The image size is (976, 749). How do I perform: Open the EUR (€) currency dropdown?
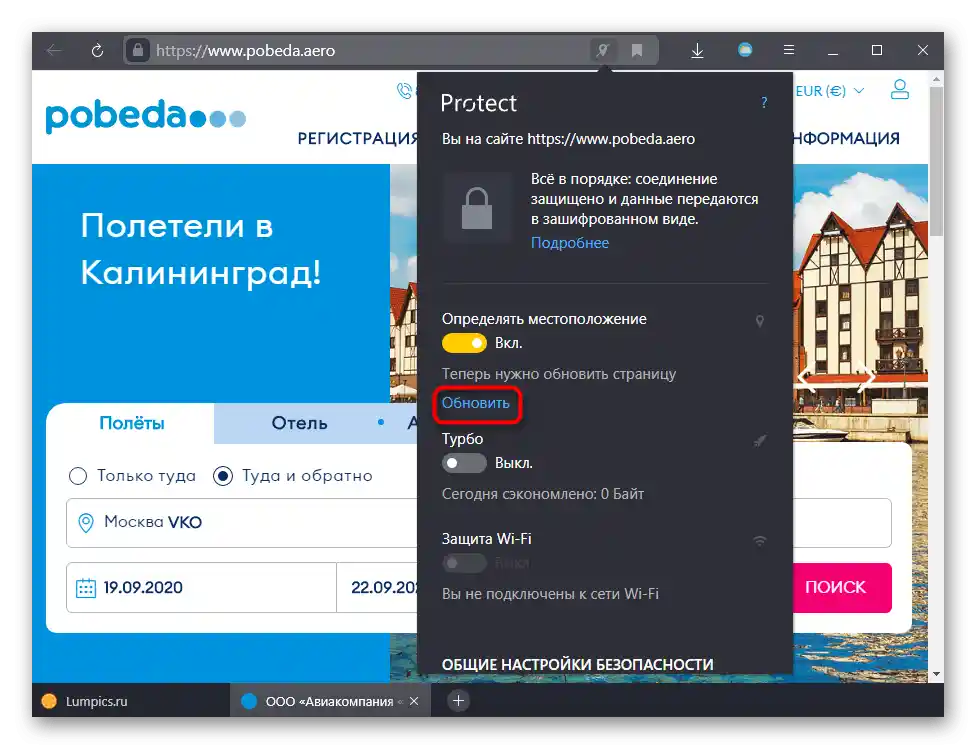pos(830,91)
